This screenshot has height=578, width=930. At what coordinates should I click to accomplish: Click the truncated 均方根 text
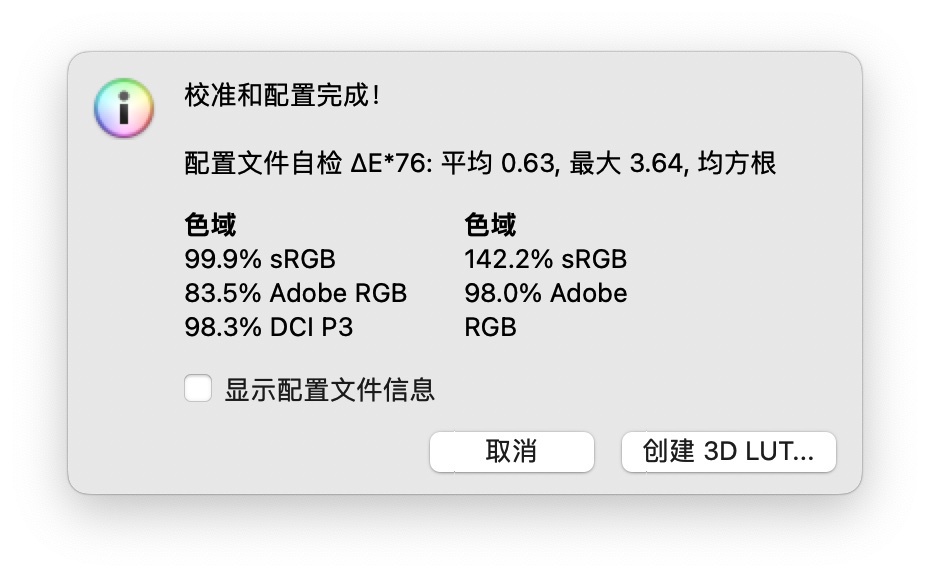737,163
